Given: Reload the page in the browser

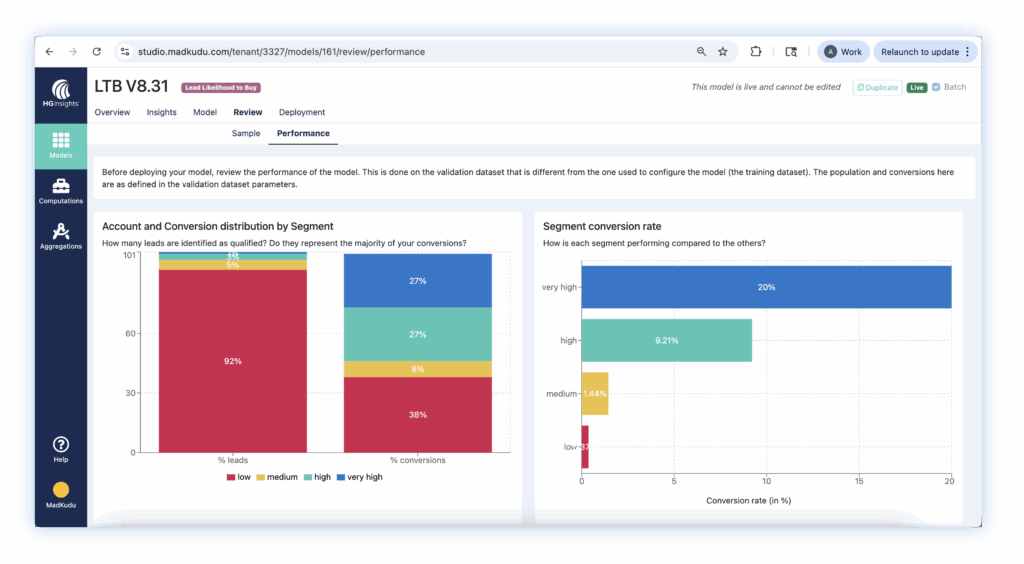Looking at the screenshot, I should (97, 52).
